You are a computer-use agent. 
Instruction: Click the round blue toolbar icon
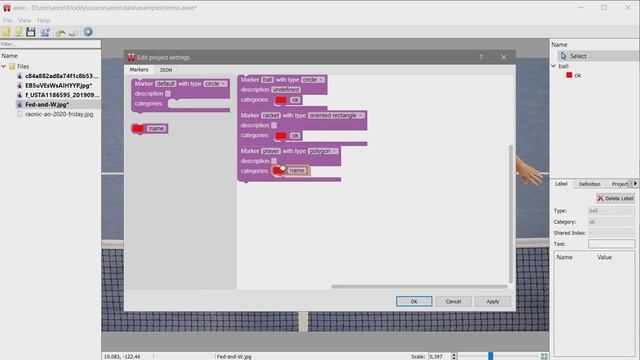click(88, 32)
